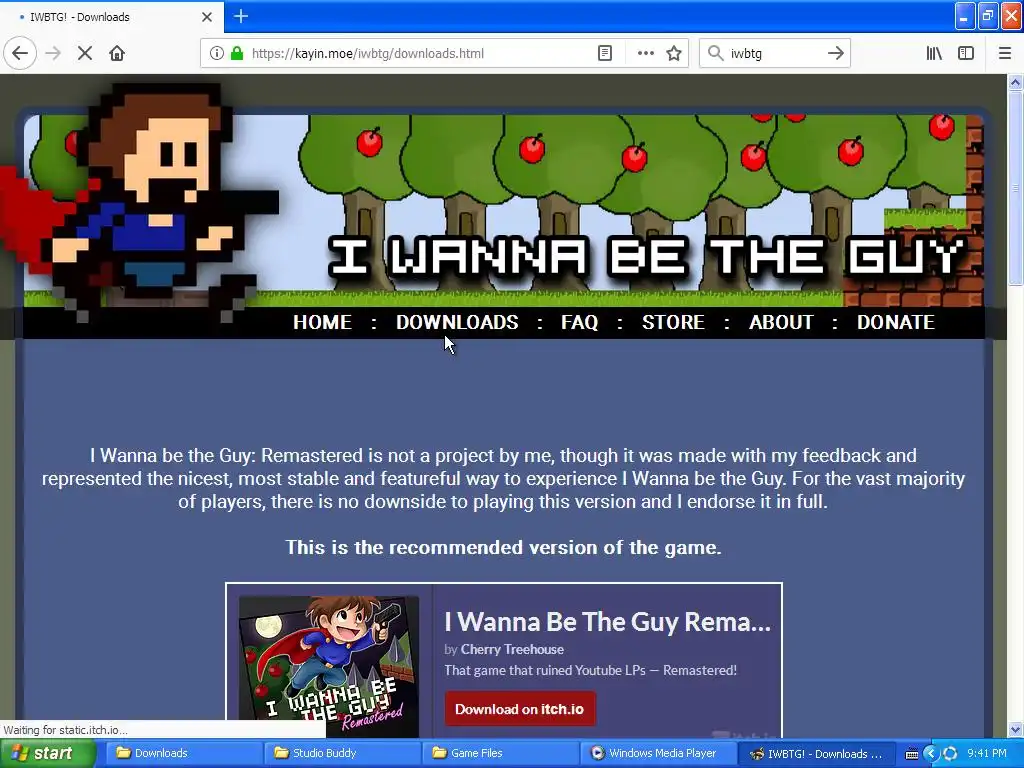This screenshot has width=1024, height=768.
Task: Switch to Game Files taskbar window
Action: (500, 754)
